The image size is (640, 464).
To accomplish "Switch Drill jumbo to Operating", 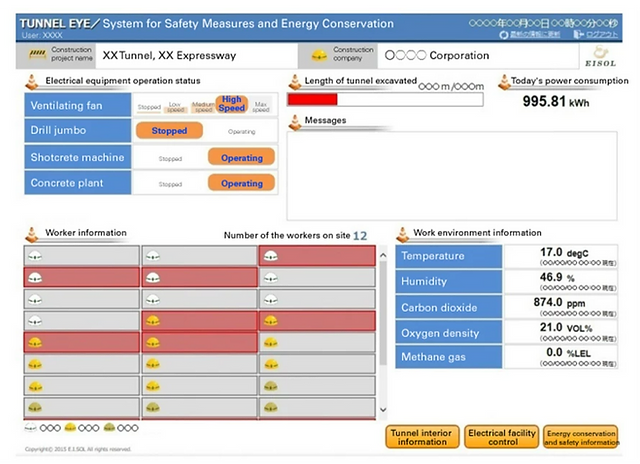I will 242,131.
